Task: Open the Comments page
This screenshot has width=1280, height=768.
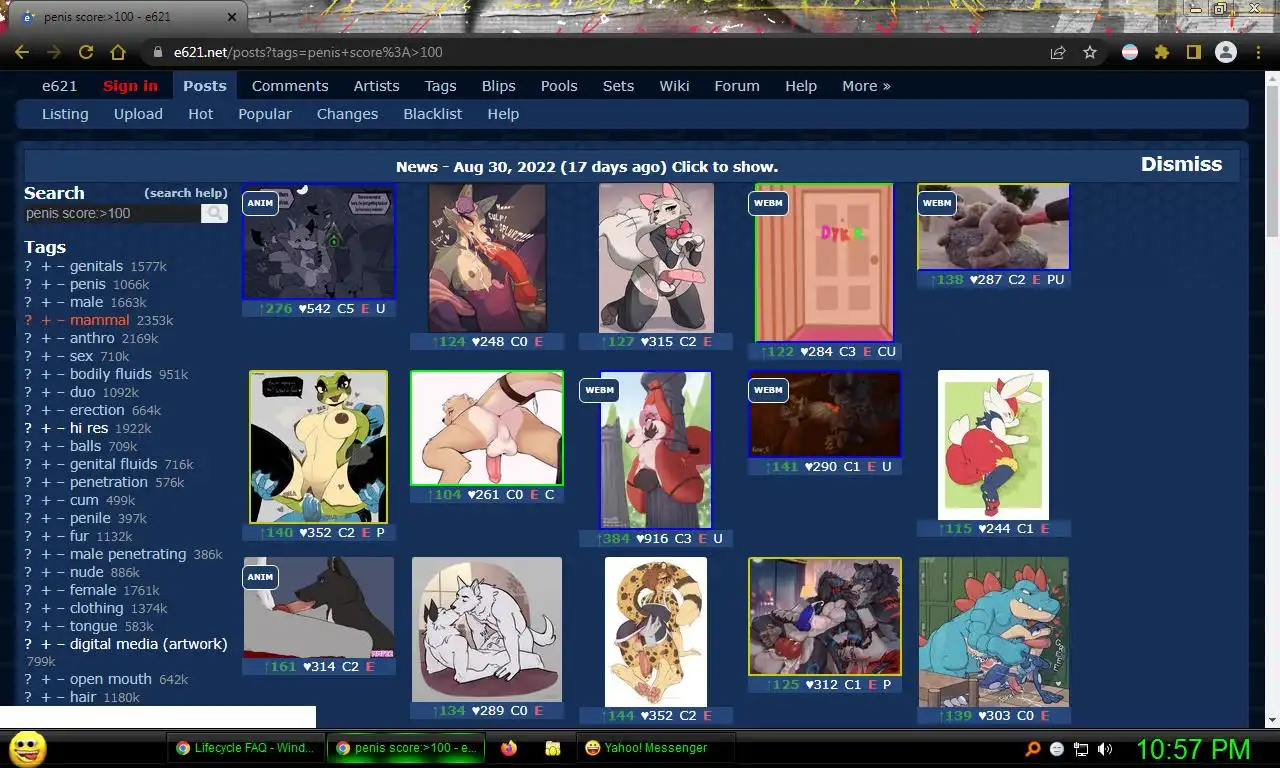Action: pos(290,86)
